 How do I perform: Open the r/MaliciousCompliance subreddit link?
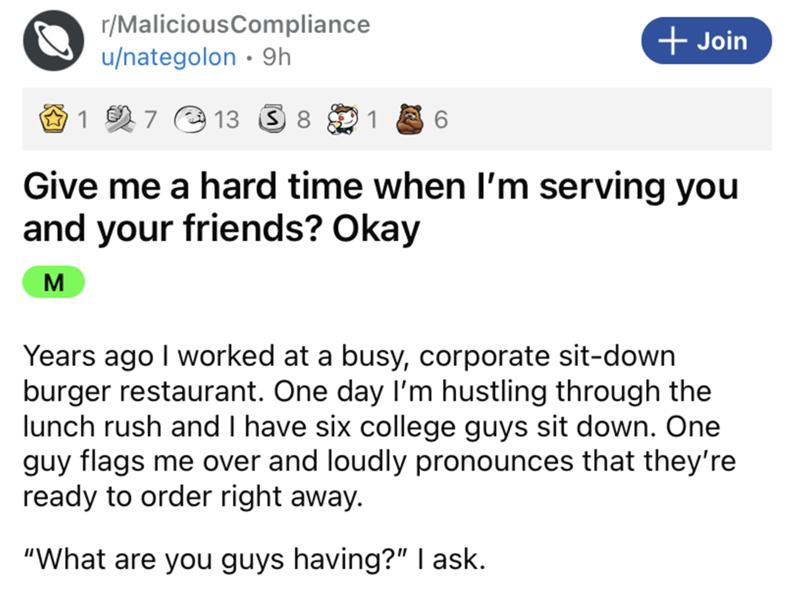(x=236, y=23)
